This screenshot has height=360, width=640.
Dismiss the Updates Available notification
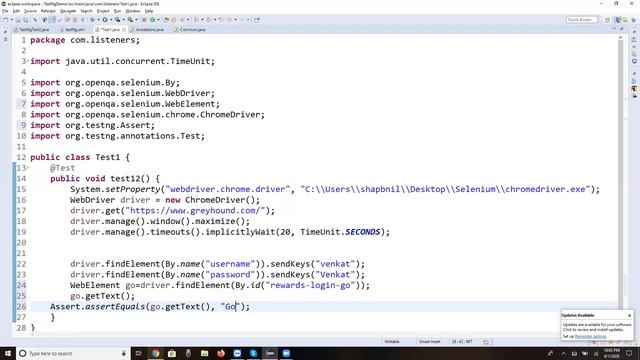pos(629,315)
